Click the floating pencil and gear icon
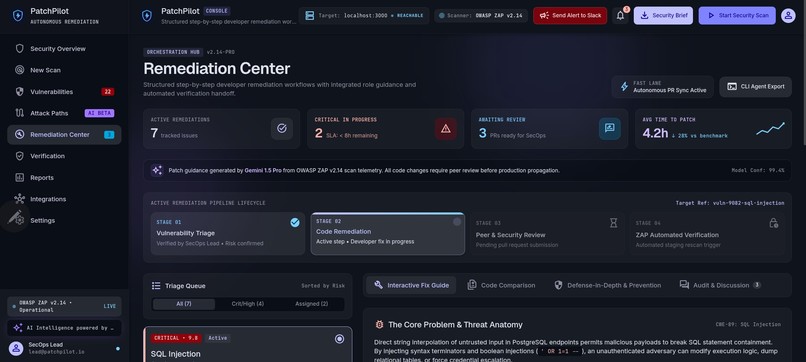Image resolution: width=806 pixels, height=362 pixels. tap(15, 217)
